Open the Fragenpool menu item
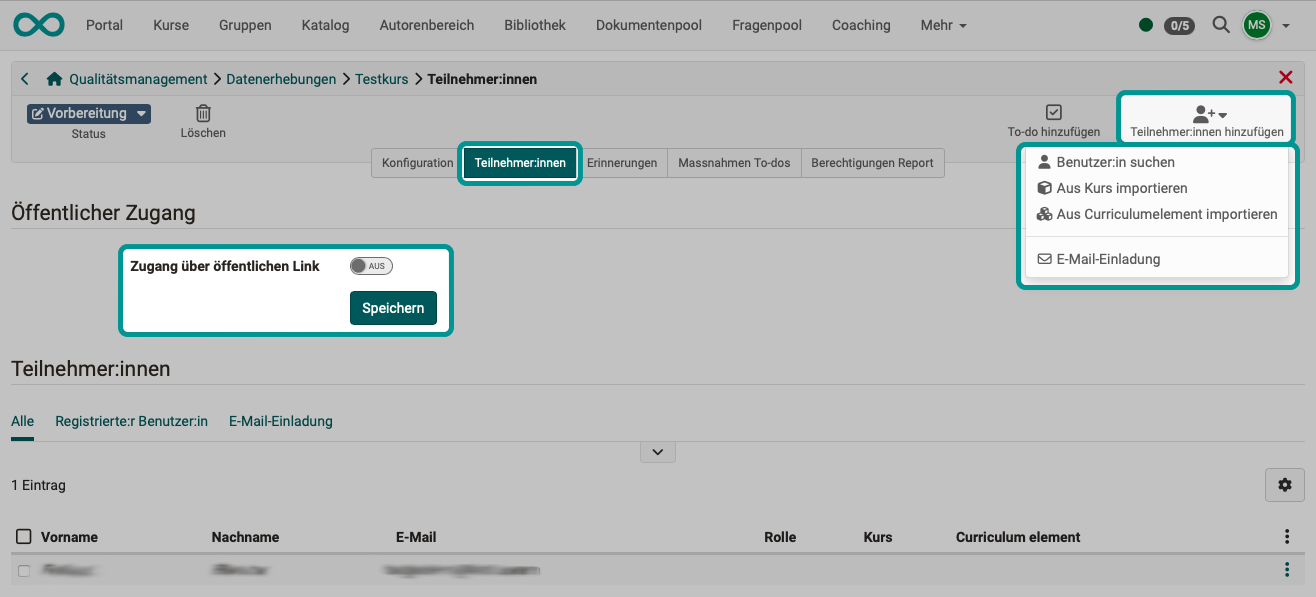The height and width of the screenshot is (597, 1316). tap(766, 24)
